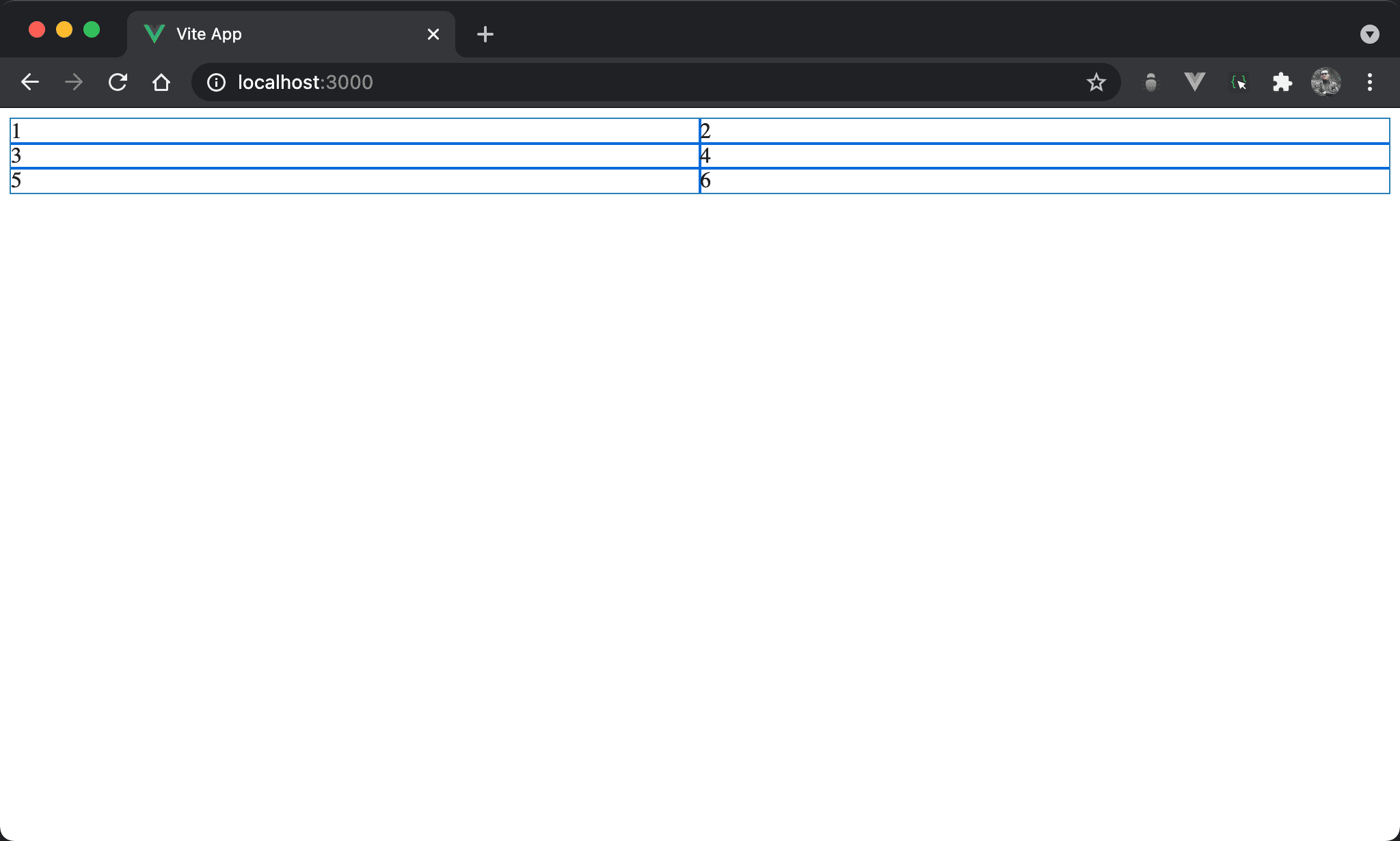Bookmark this page with the star
Viewport: 1400px width, 841px height.
click(1096, 82)
